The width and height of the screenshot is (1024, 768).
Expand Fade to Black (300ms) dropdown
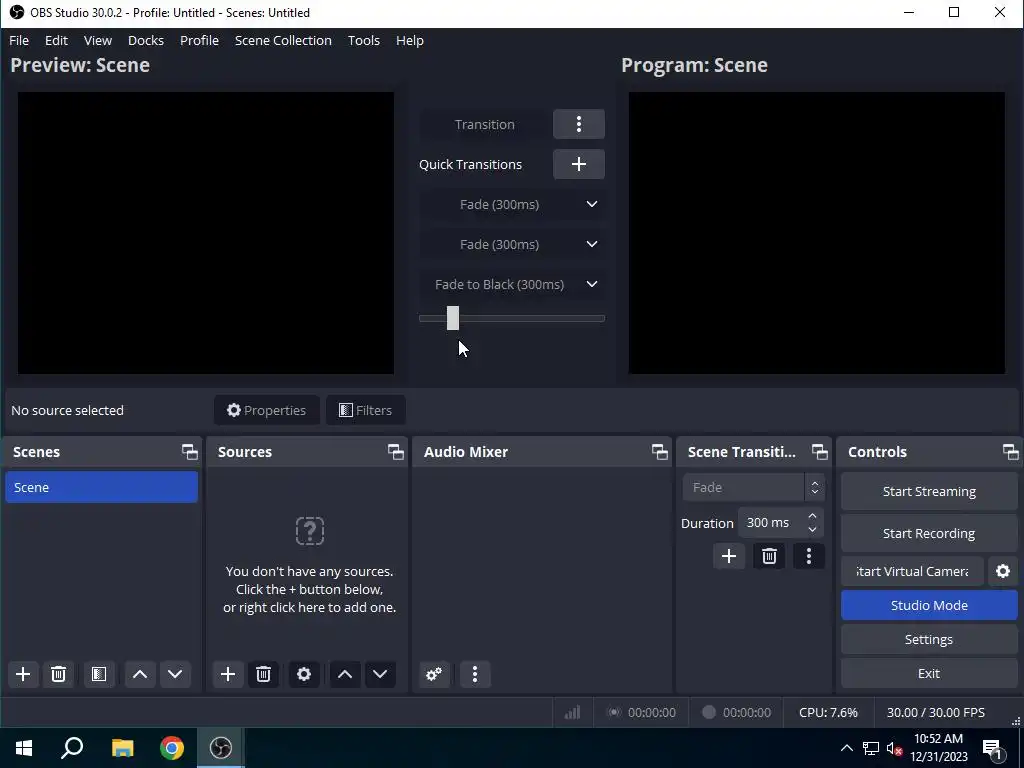[x=592, y=284]
